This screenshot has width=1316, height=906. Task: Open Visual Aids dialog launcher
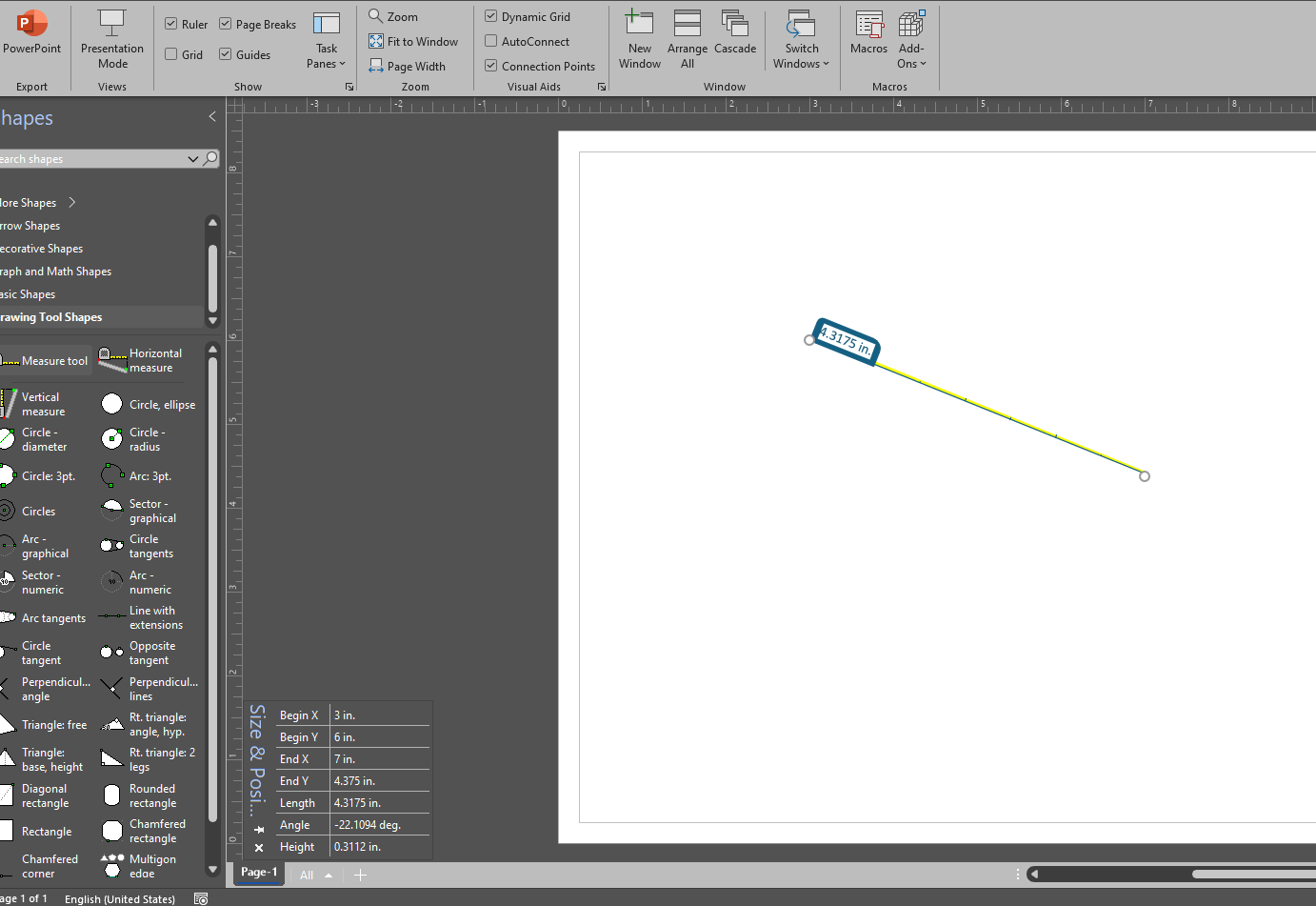pyautogui.click(x=602, y=87)
